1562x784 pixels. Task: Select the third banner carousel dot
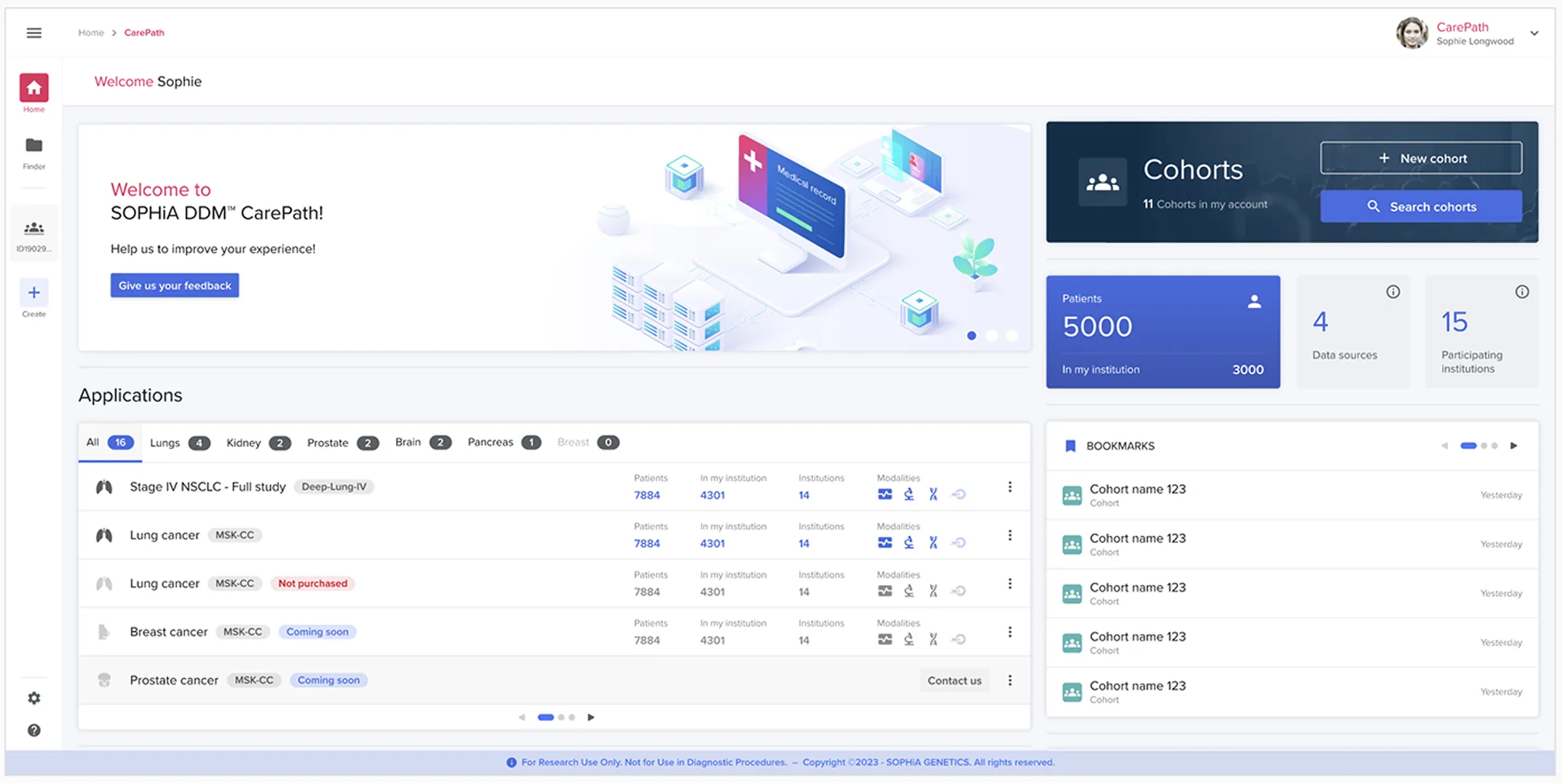point(1012,336)
